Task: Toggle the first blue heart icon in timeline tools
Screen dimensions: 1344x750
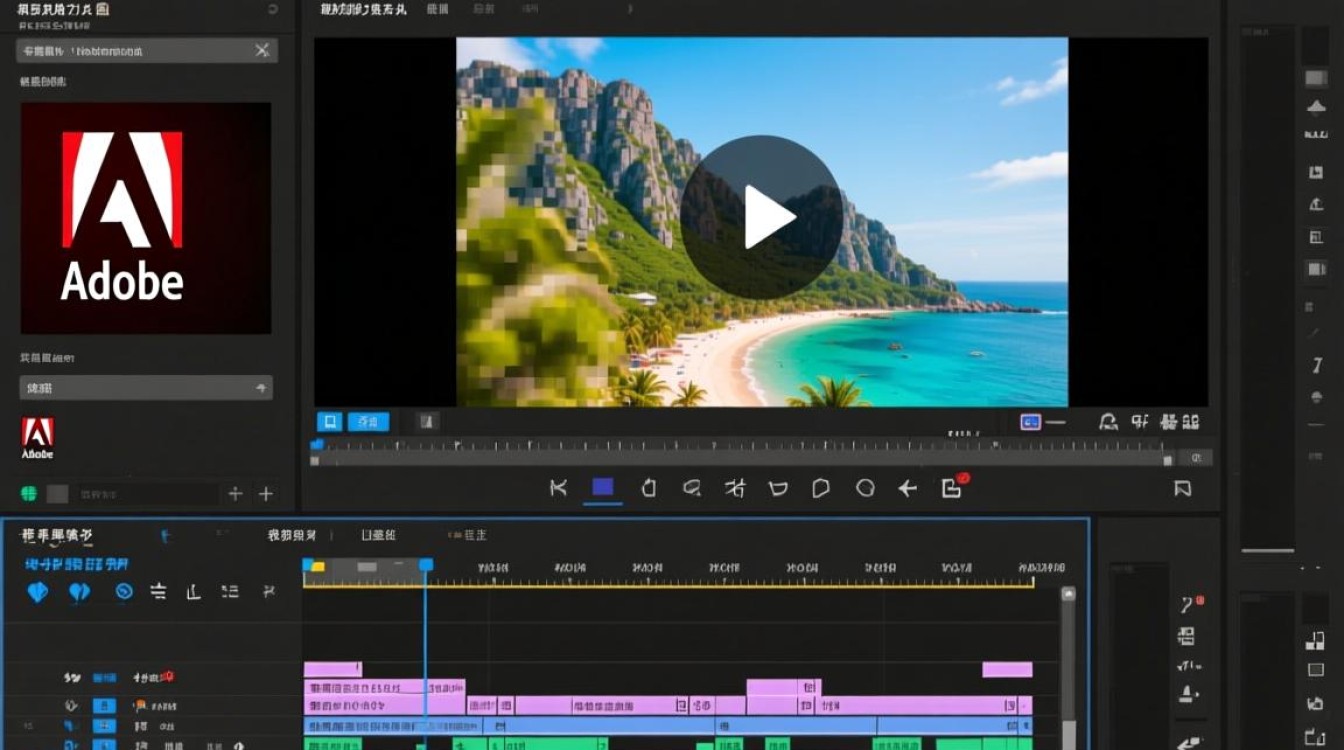Action: [37, 592]
